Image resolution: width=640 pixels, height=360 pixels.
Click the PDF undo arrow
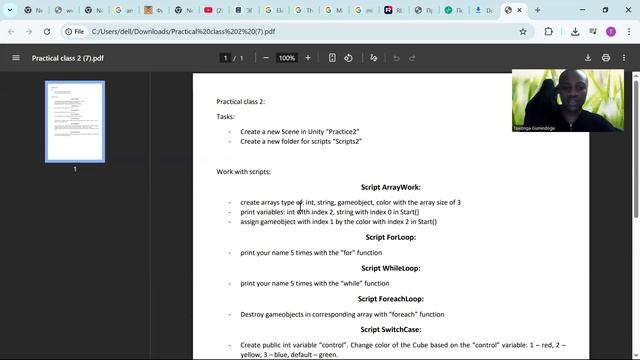point(396,58)
